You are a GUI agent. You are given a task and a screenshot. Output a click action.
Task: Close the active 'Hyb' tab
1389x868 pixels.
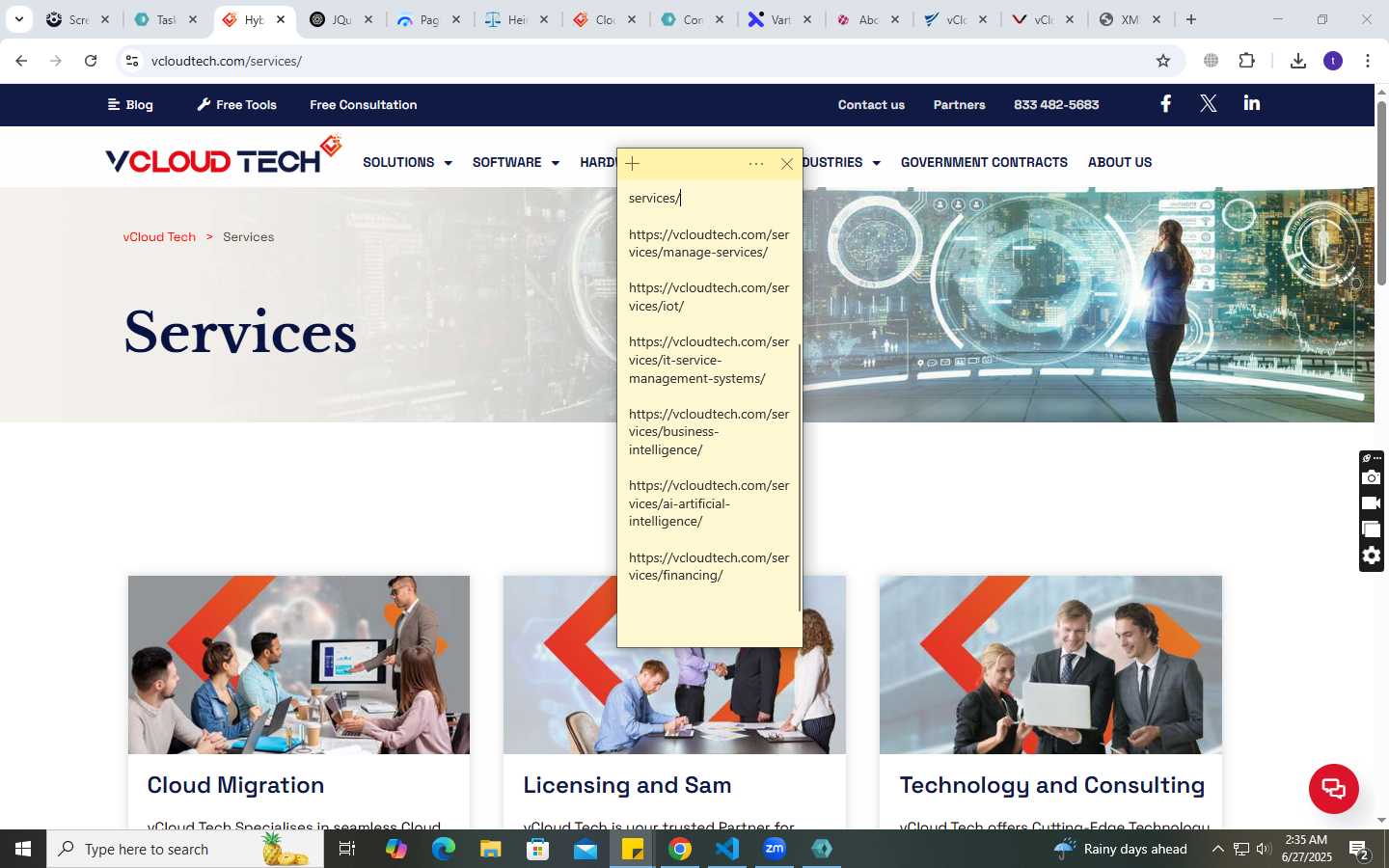tap(281, 19)
